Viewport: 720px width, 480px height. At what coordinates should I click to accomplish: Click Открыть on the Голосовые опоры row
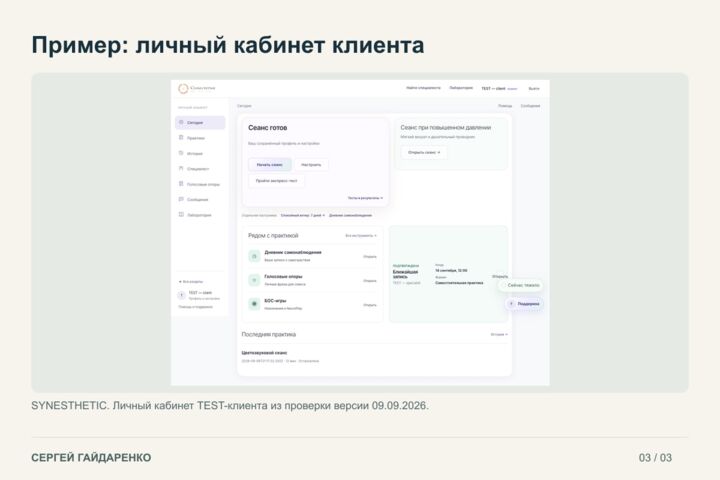coord(370,281)
